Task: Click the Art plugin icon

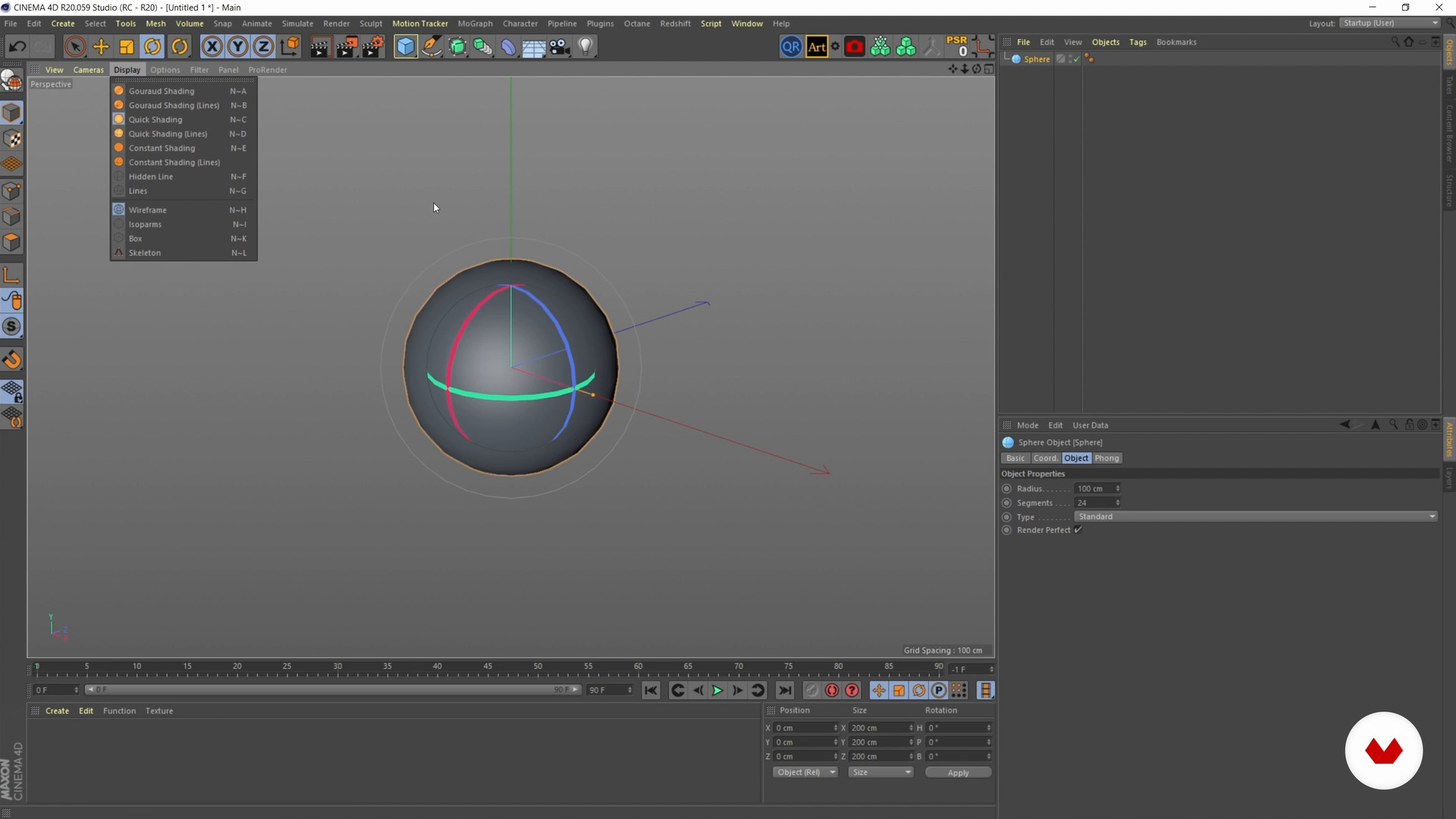Action: coord(817,47)
